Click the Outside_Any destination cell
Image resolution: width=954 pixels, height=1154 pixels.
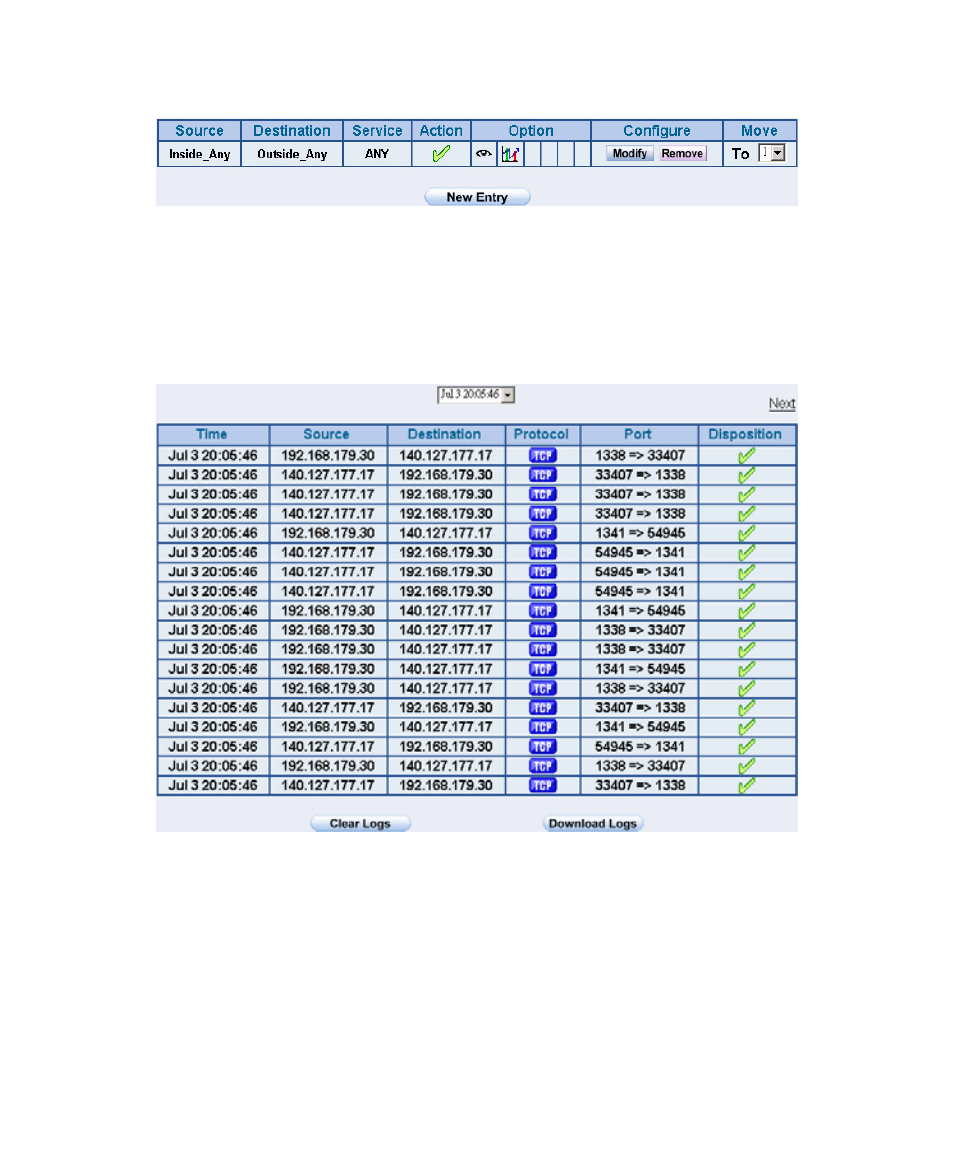(x=292, y=154)
